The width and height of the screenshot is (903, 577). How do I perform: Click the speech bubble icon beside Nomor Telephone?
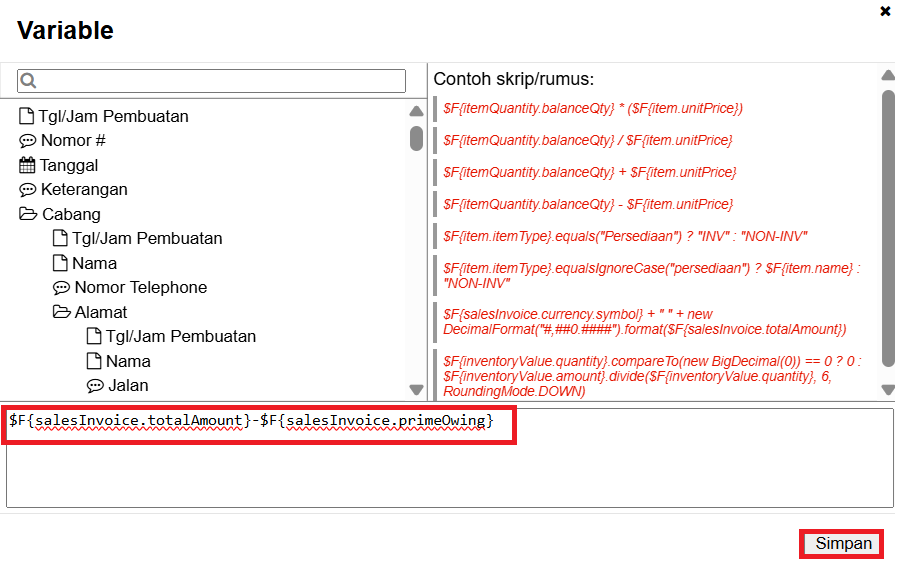click(61, 288)
